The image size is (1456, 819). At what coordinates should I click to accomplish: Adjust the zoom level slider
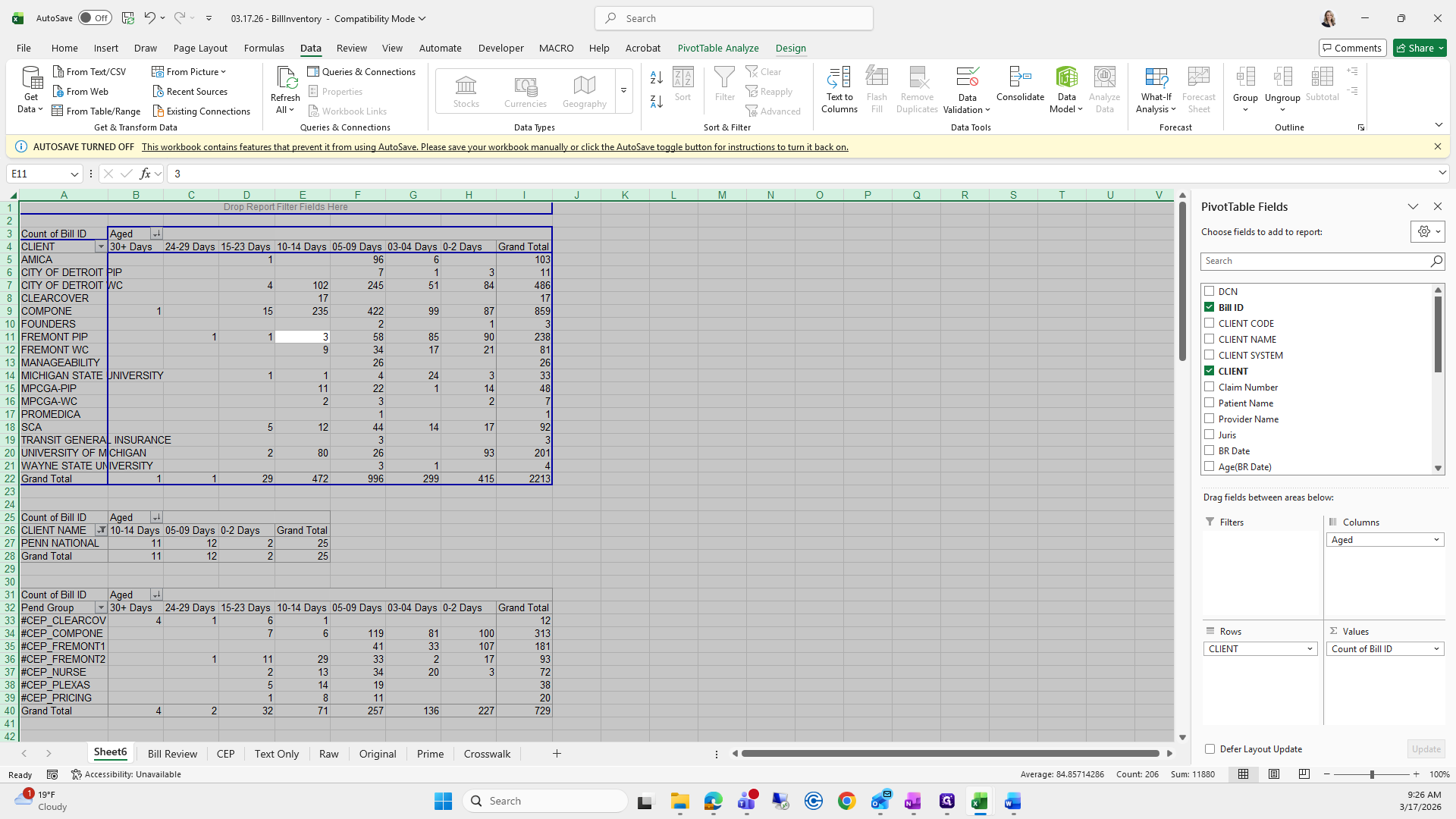[1371, 774]
